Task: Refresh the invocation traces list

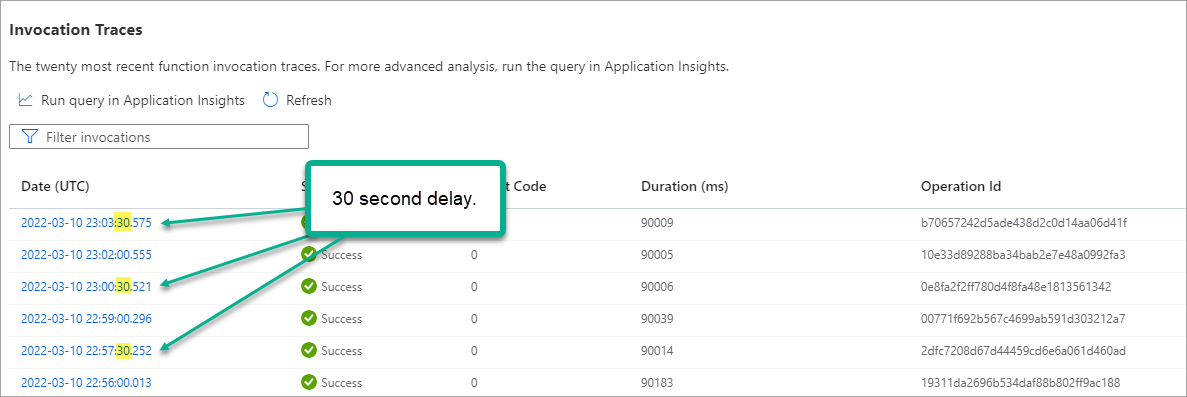Action: pyautogui.click(x=297, y=100)
